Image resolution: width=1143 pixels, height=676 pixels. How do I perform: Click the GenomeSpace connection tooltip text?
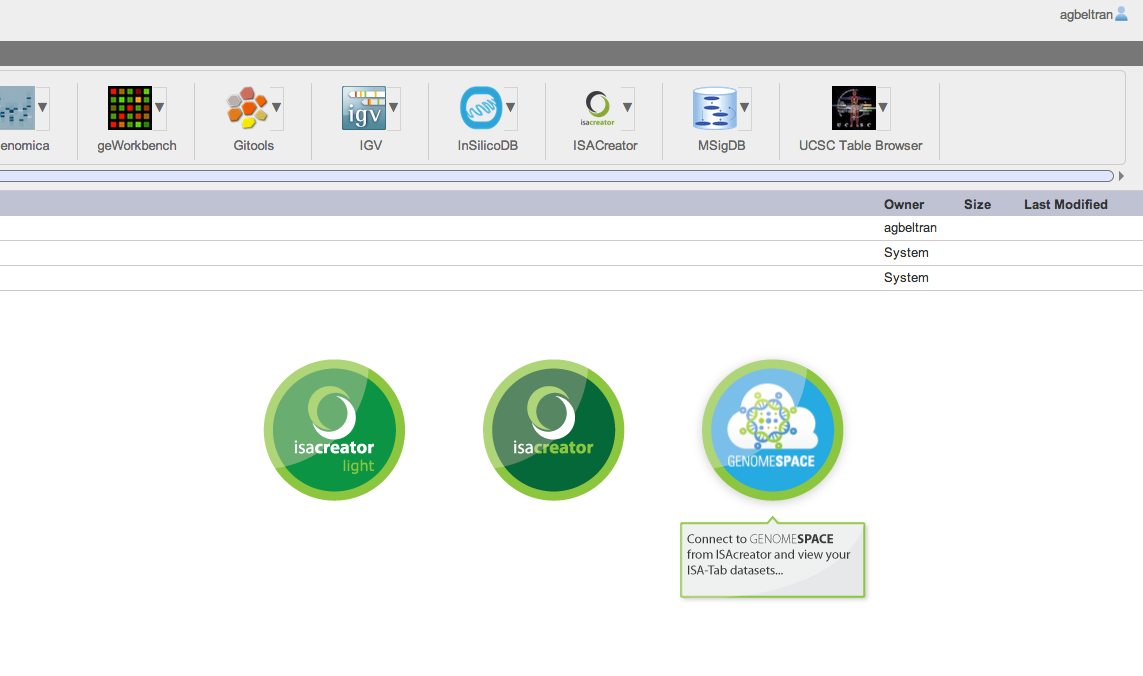pos(768,554)
